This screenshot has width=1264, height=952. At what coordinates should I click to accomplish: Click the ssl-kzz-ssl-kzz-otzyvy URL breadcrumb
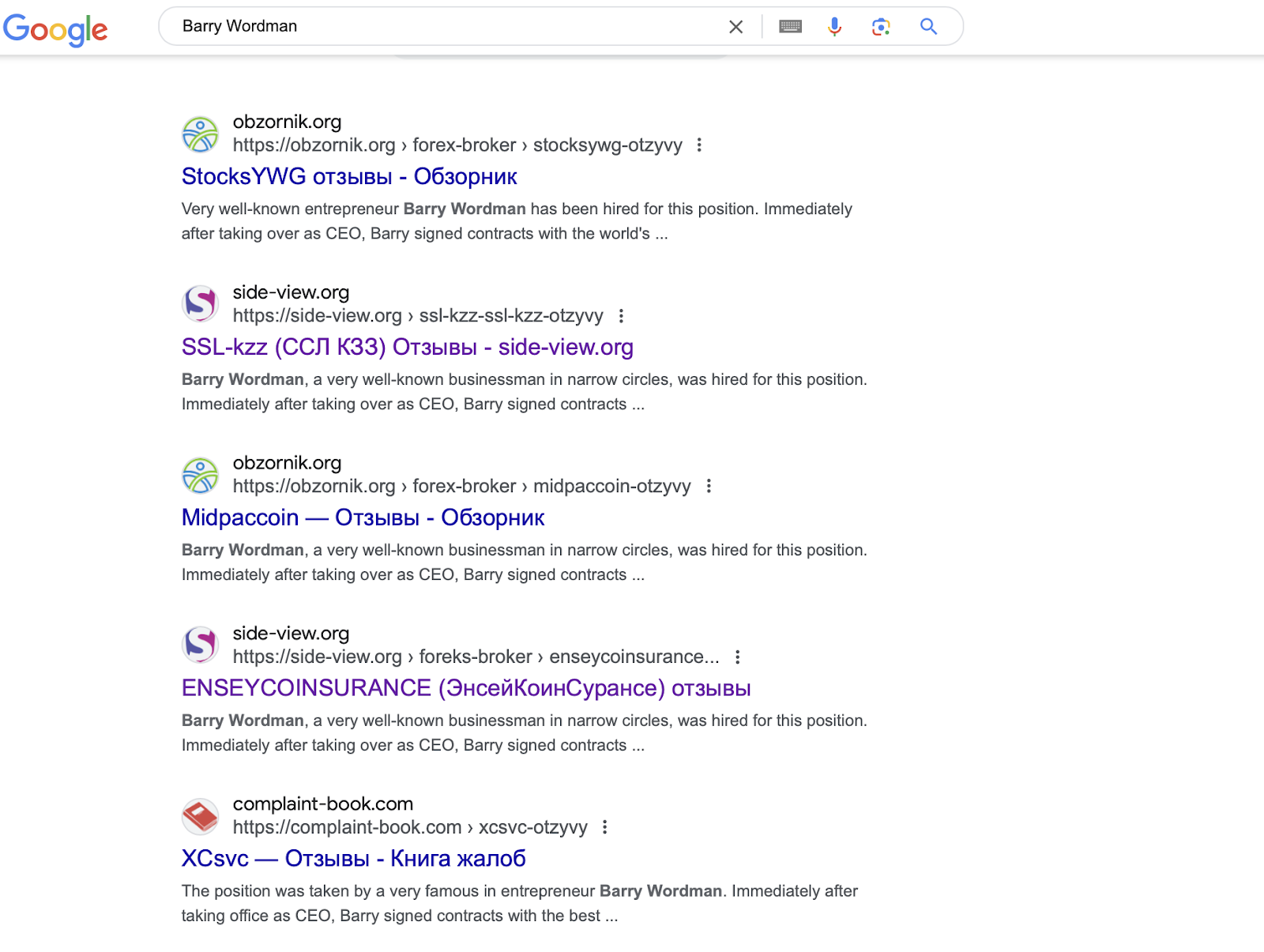click(418, 316)
